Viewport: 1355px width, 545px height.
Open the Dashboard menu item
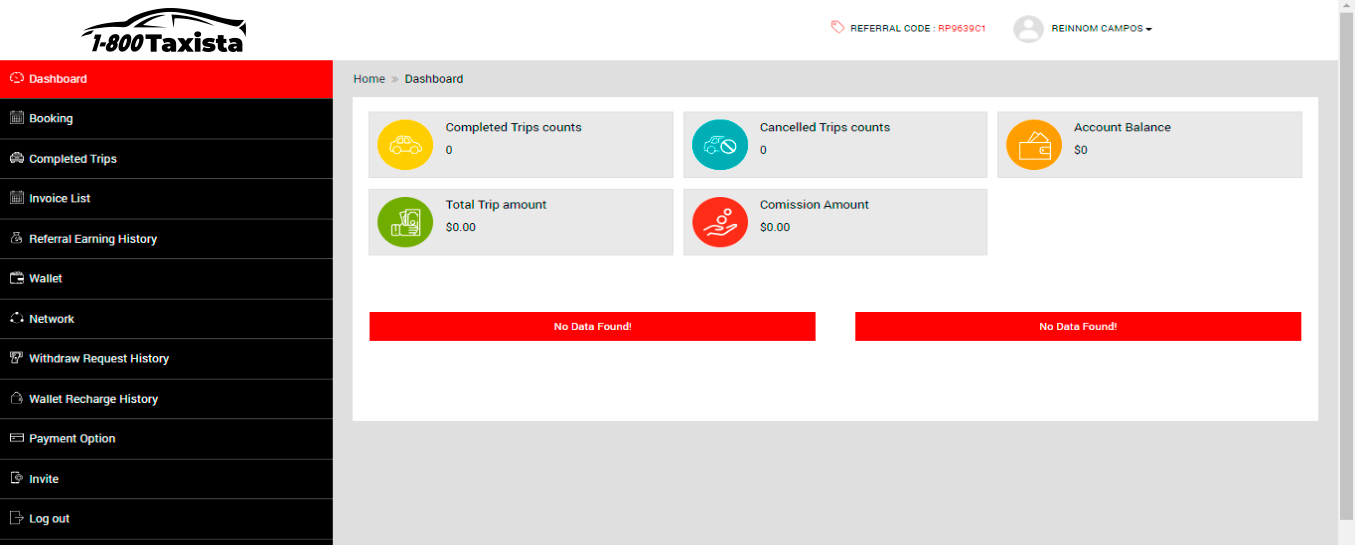point(166,79)
